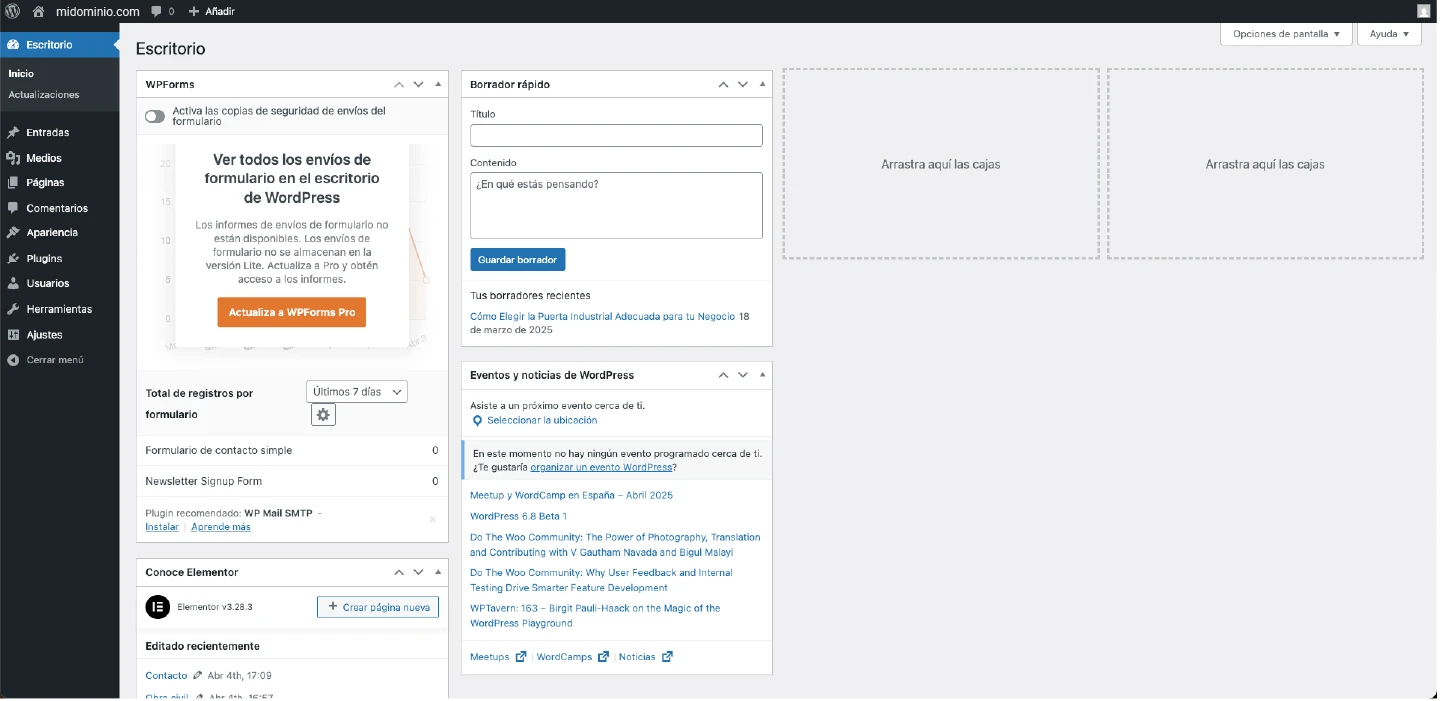1440x701 pixels.
Task: Open recently edited Contacto page link
Action: point(166,676)
